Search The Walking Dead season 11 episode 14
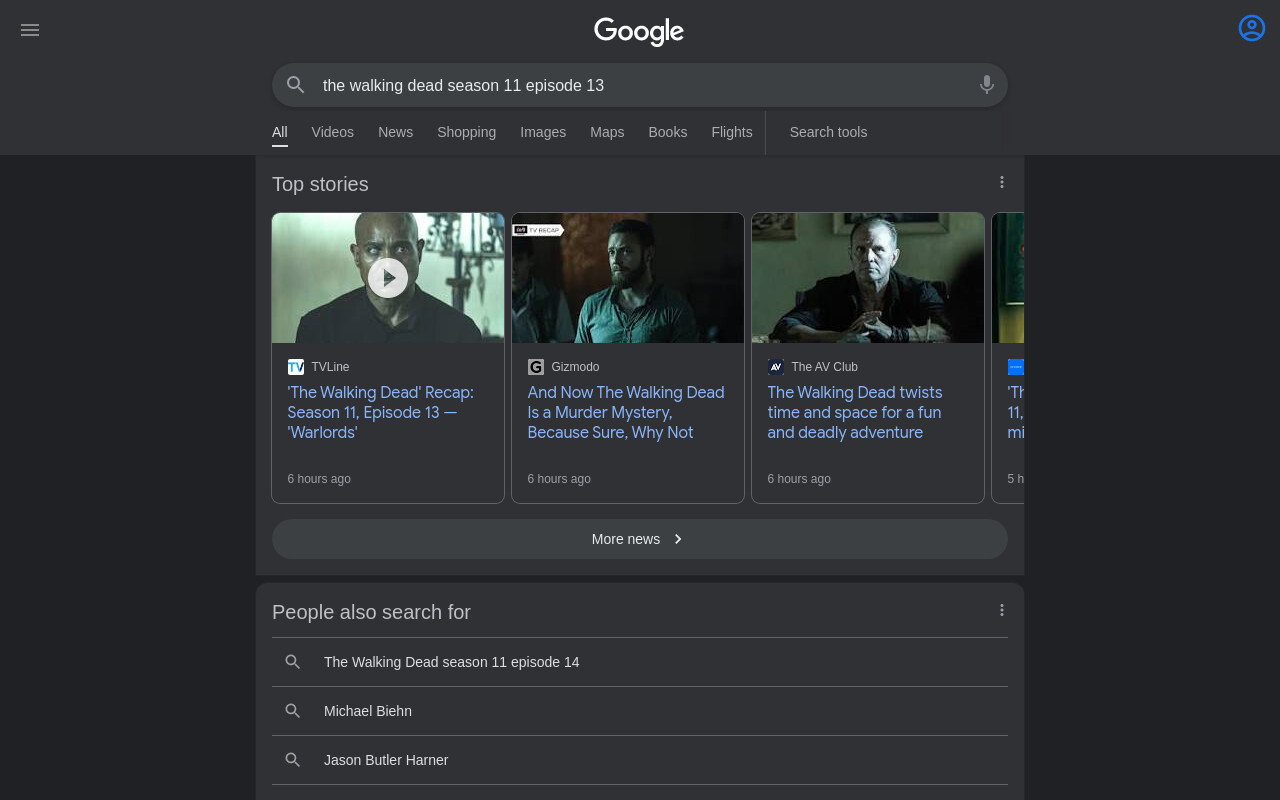The height and width of the screenshot is (800, 1280). tap(640, 662)
